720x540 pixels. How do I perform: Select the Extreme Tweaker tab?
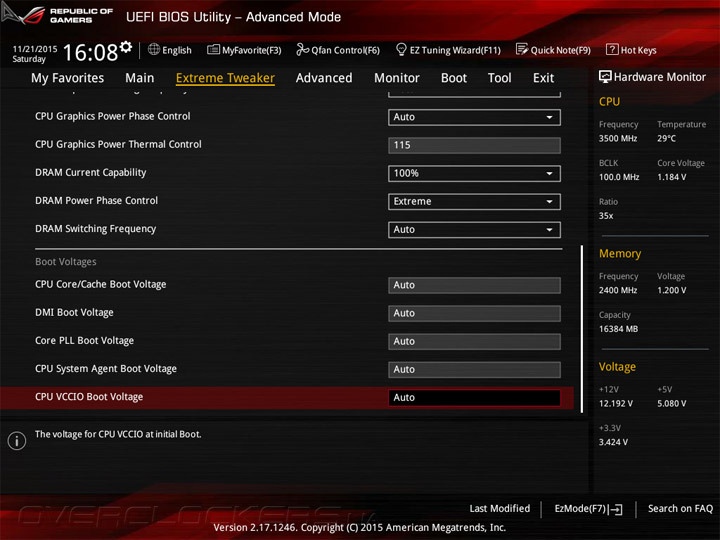tap(225, 78)
